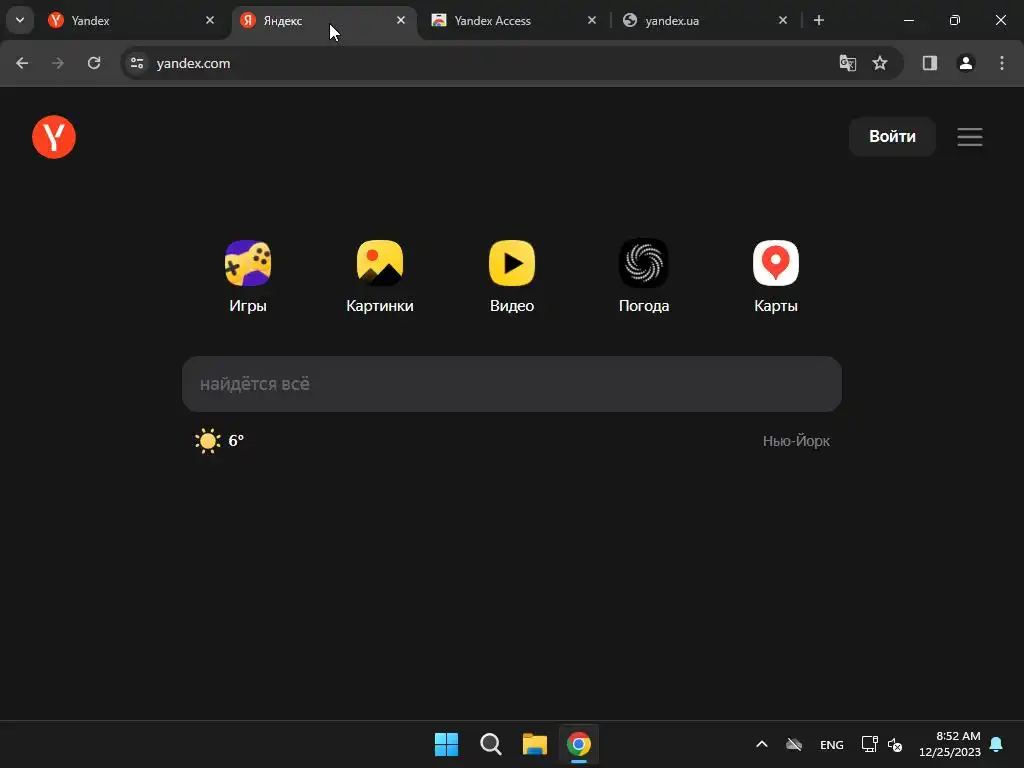The width and height of the screenshot is (1024, 768).
Task: Click the Нью-Йорк location link
Action: tap(796, 441)
